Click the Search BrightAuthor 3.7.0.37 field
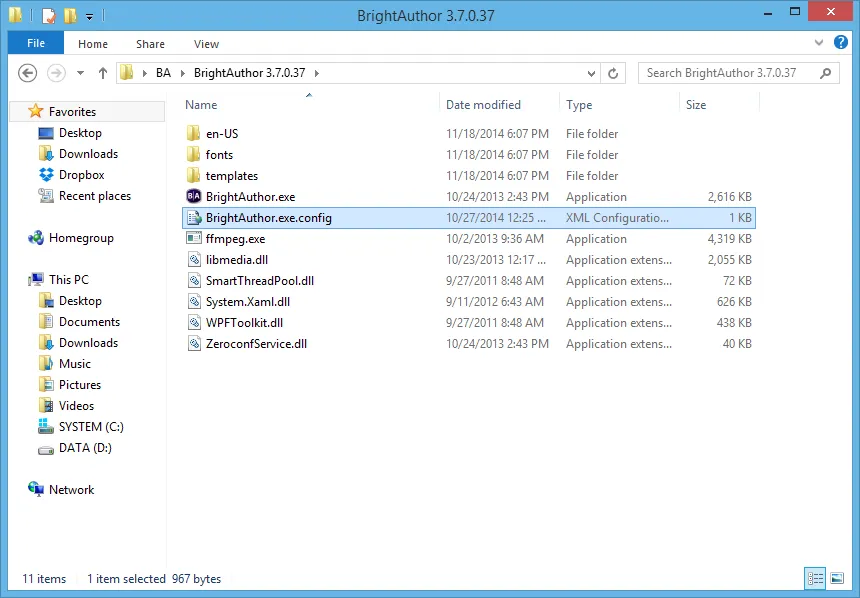Screen dimensions: 860x598 (x=738, y=73)
